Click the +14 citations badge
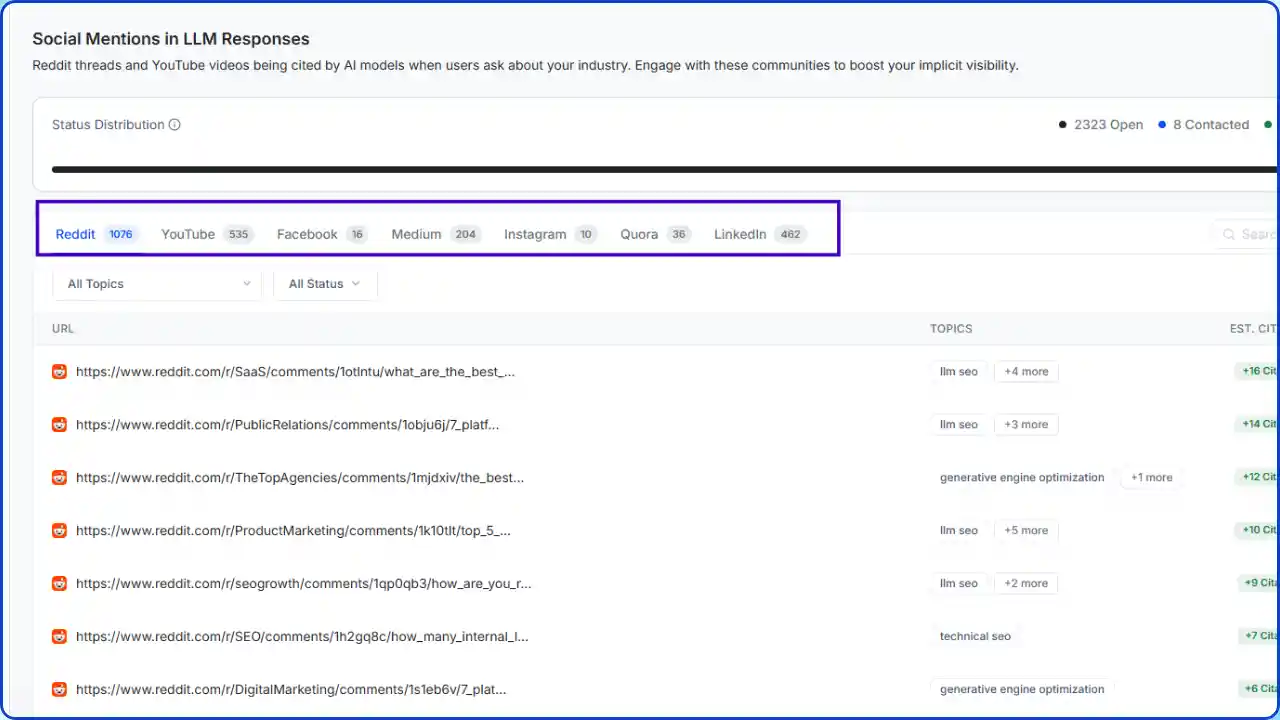The height and width of the screenshot is (720, 1280). point(1258,424)
